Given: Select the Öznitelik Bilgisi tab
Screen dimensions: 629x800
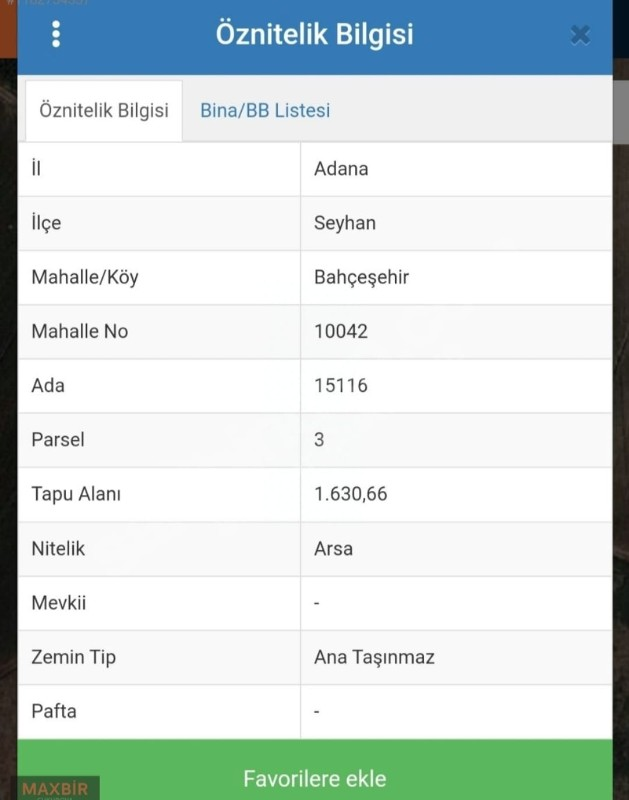Looking at the screenshot, I should 104,110.
